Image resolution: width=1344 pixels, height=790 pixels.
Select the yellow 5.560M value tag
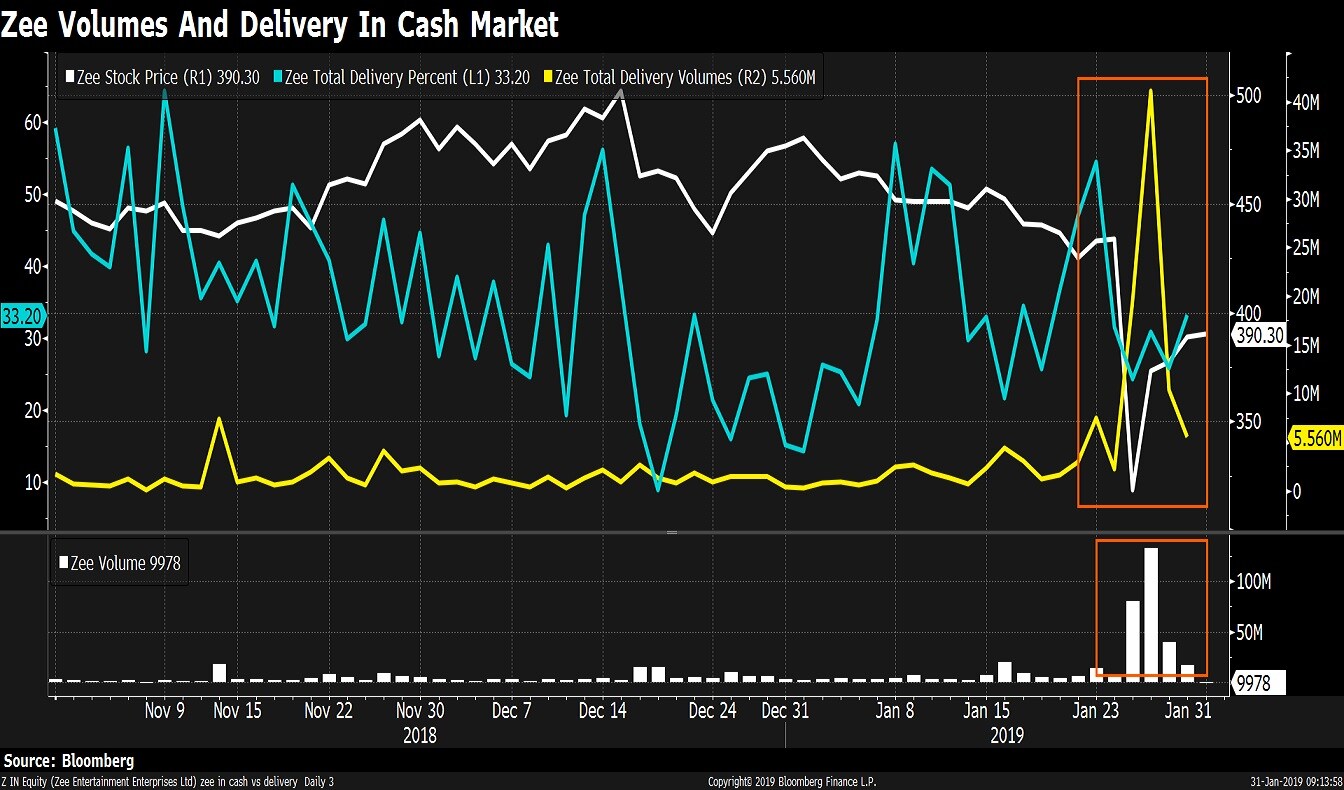(x=1315, y=438)
